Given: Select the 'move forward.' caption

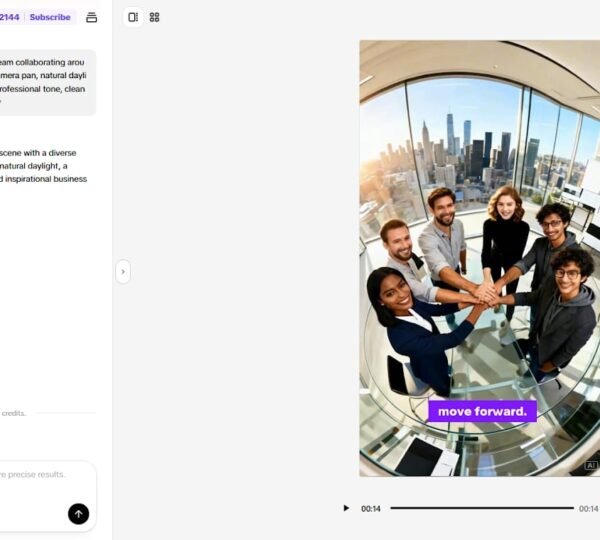Looking at the screenshot, I should [482, 411].
